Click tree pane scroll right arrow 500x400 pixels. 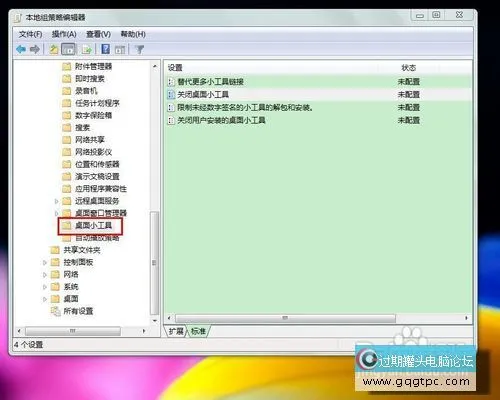click(144, 331)
